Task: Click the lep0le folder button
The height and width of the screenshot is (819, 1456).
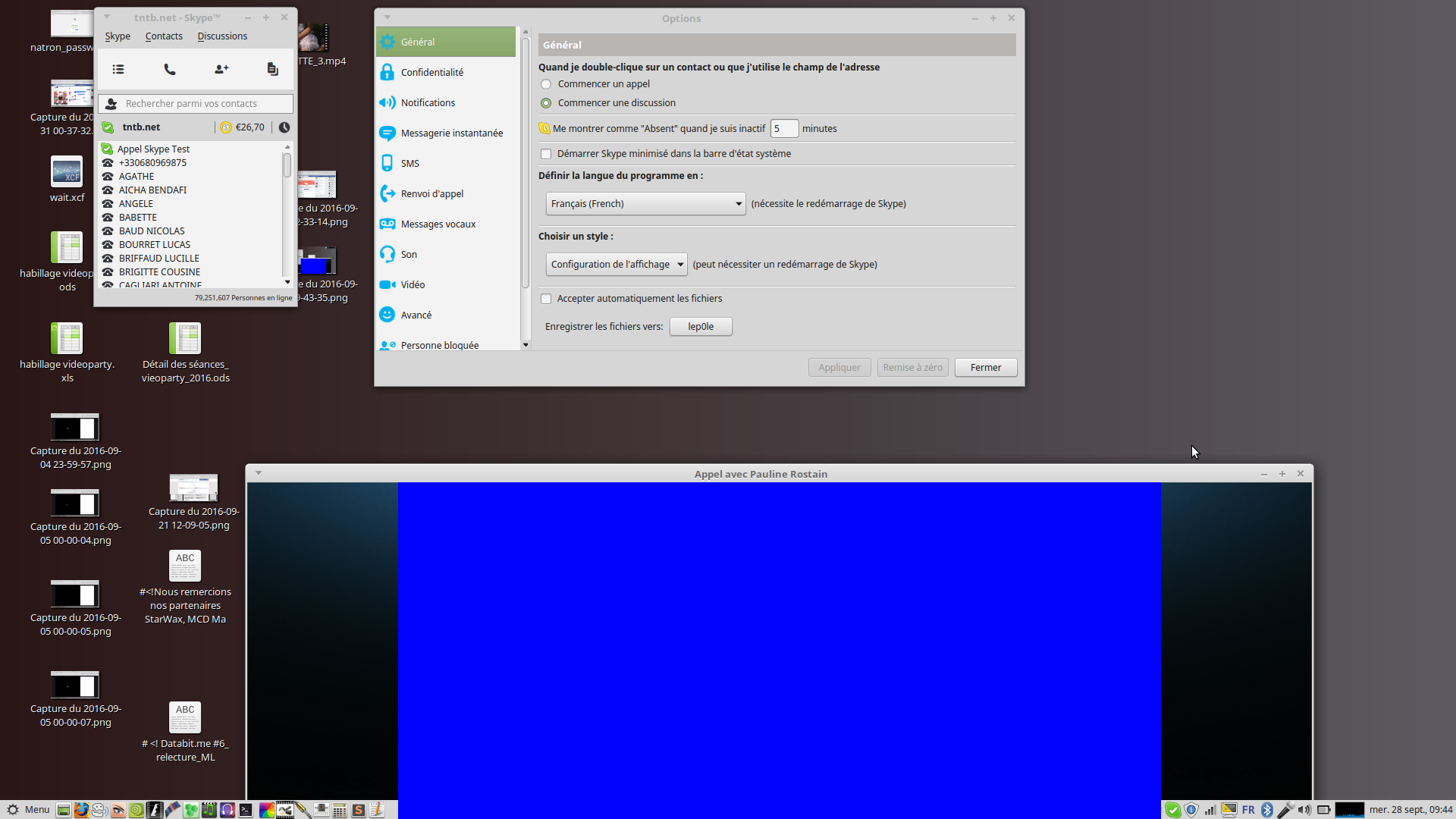Action: (x=700, y=326)
